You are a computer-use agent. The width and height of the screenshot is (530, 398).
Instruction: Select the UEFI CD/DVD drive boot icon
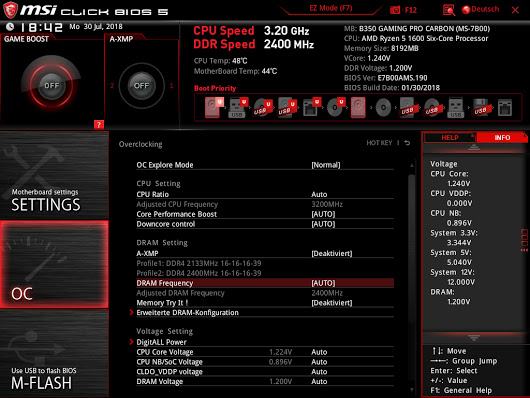(x=336, y=108)
